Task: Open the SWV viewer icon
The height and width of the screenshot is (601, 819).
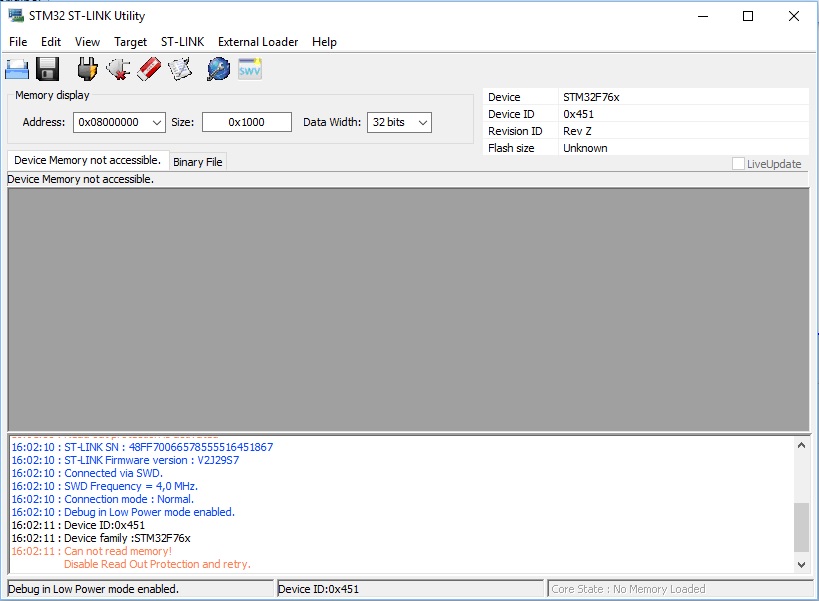Action: coord(250,69)
